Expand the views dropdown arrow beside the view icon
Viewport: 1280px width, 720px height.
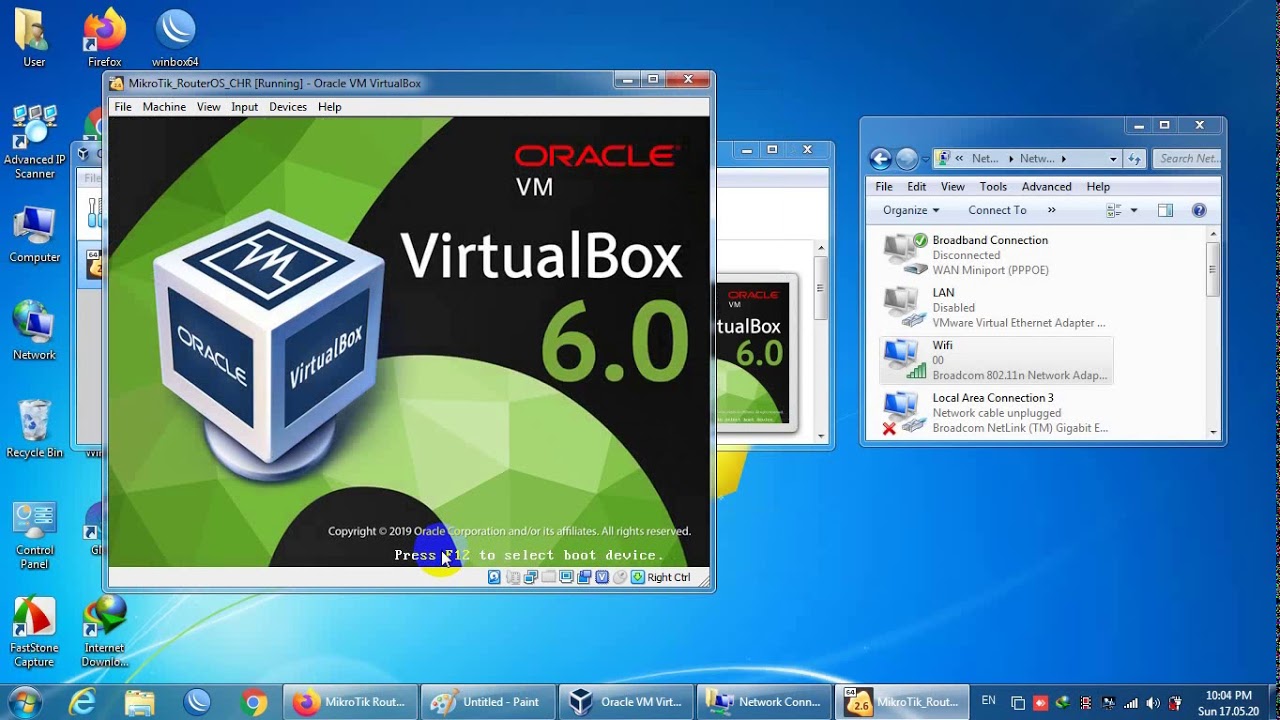tap(1133, 210)
